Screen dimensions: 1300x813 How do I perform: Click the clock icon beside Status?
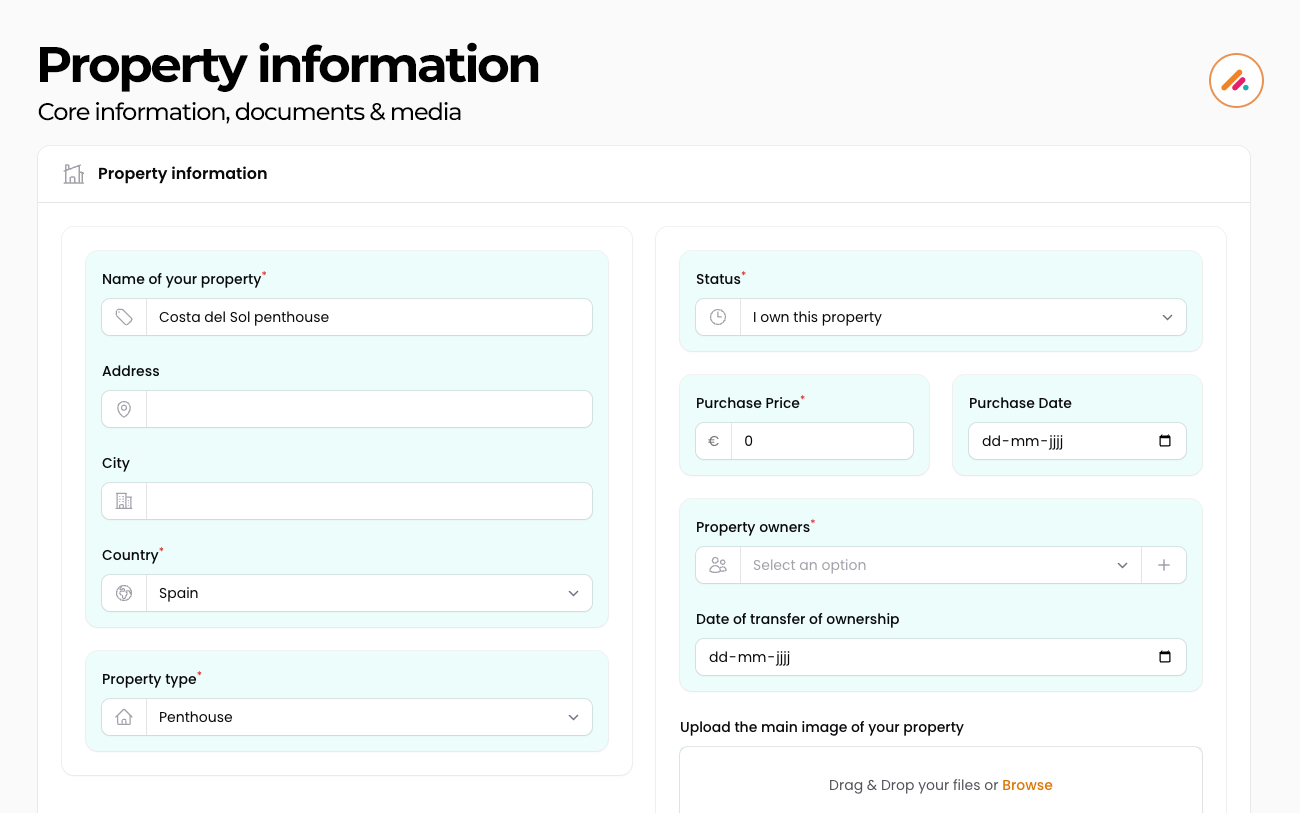[x=718, y=317]
